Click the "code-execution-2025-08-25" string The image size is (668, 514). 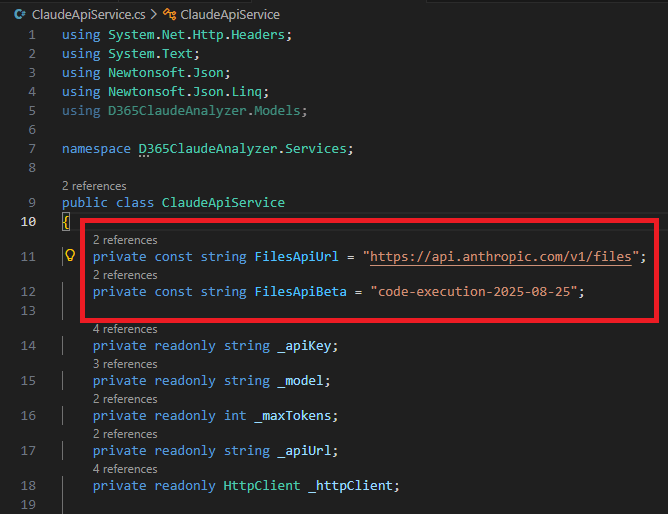(x=476, y=292)
